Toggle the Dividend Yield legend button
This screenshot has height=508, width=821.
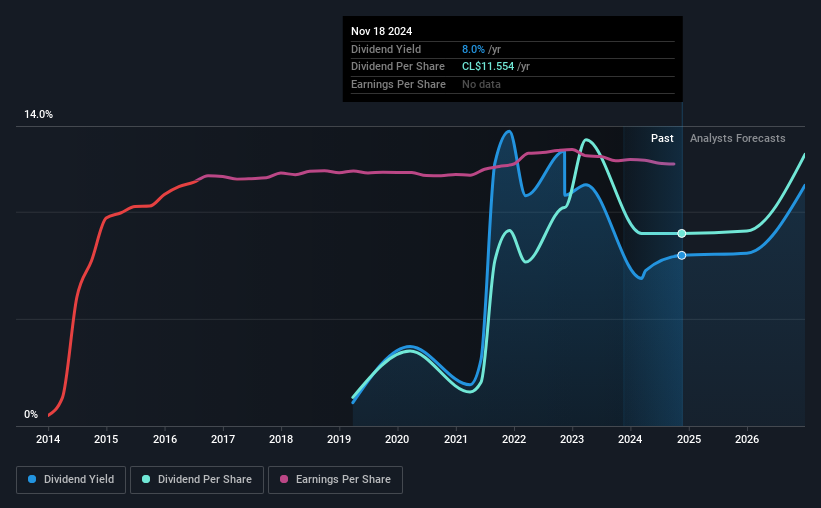(71, 480)
